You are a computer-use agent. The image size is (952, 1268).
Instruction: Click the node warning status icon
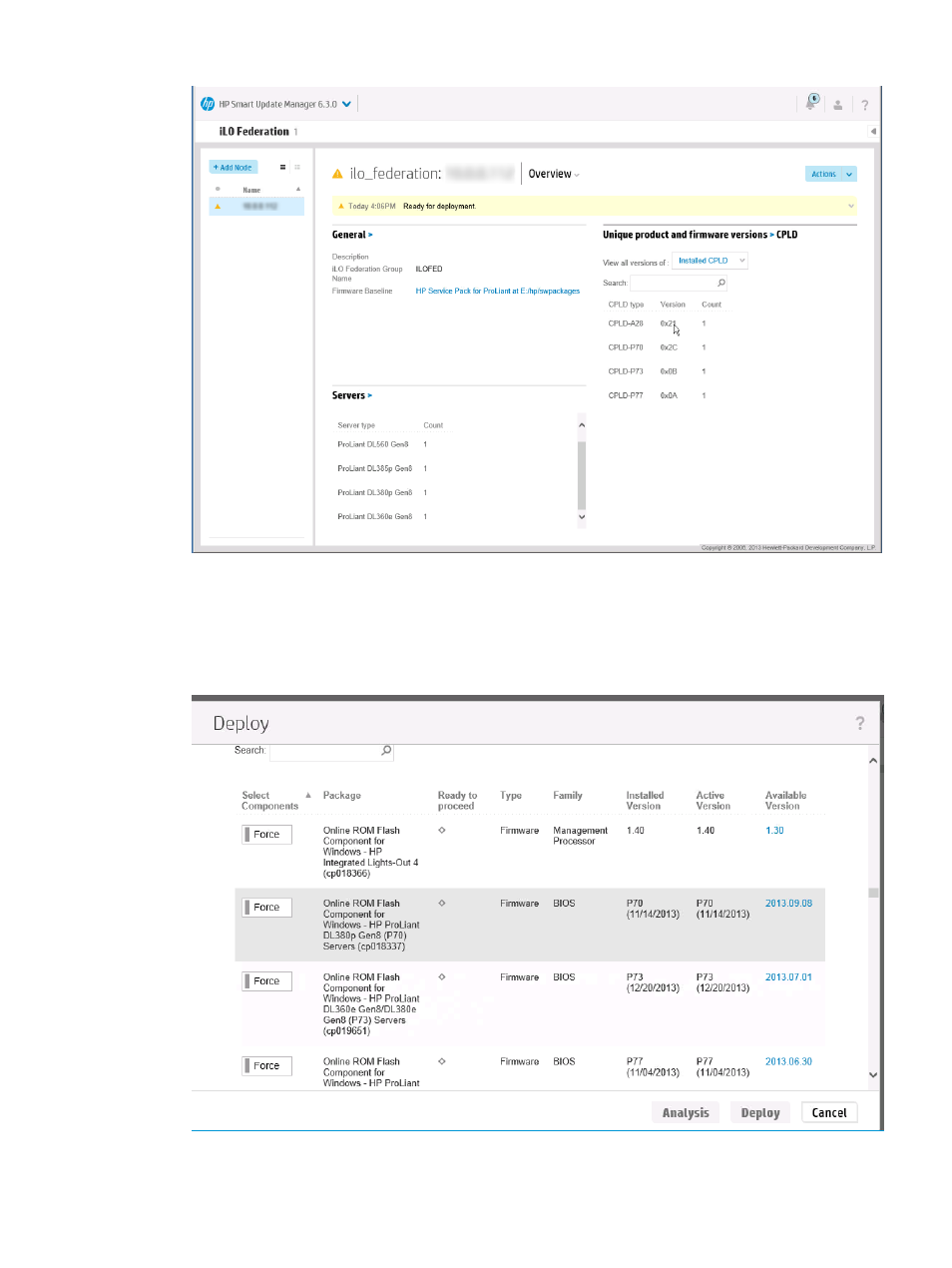[218, 206]
